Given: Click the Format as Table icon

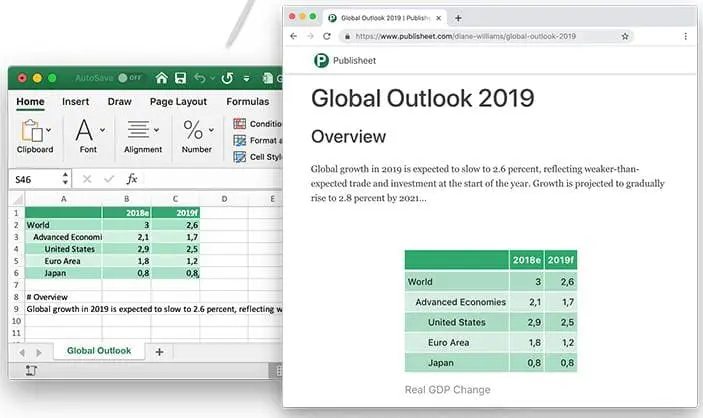Looking at the screenshot, I should click(x=239, y=140).
